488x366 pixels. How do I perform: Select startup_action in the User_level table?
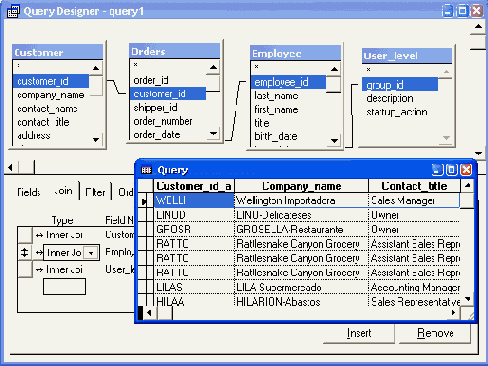397,112
